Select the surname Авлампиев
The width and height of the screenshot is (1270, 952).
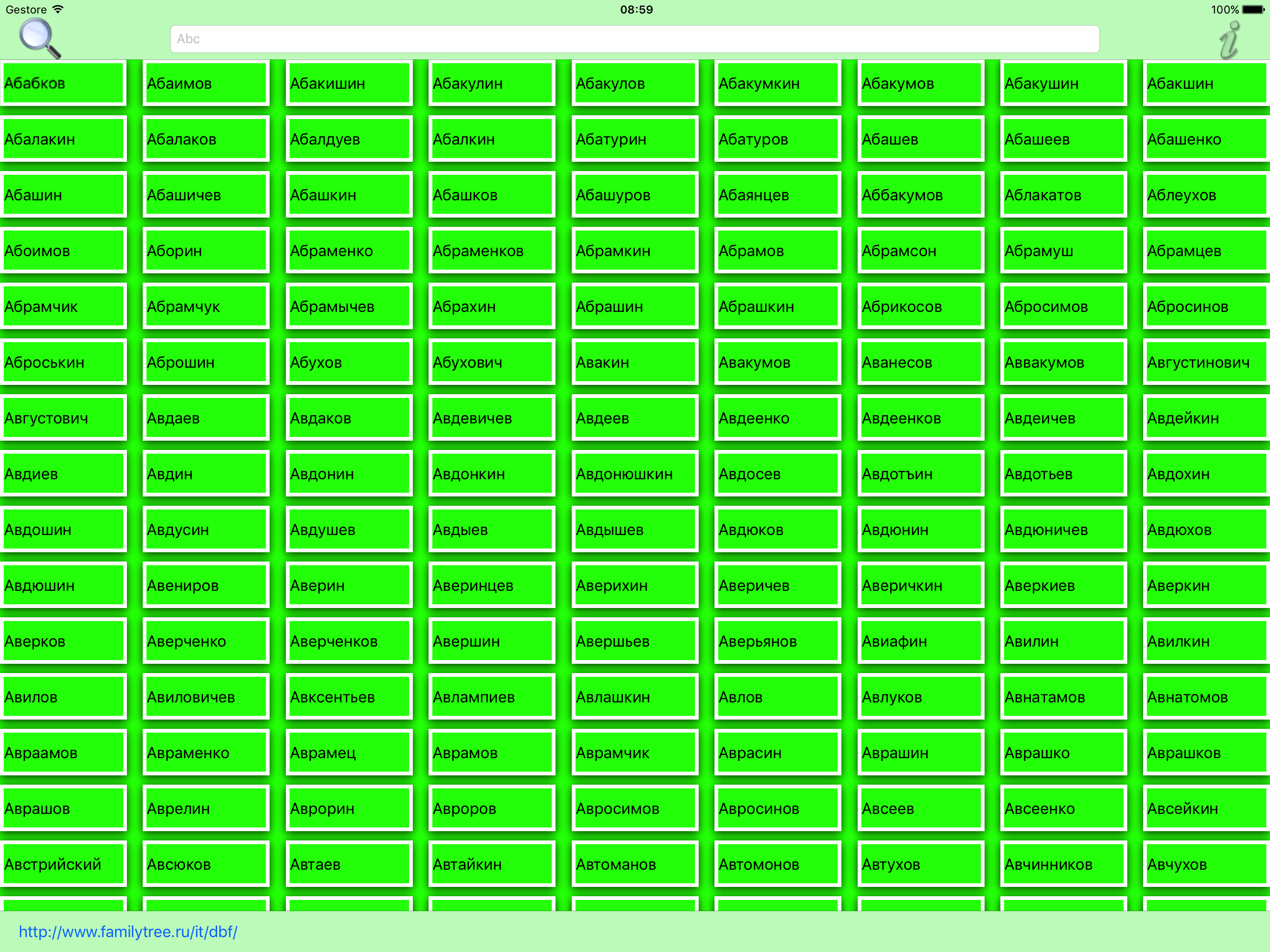(x=491, y=696)
